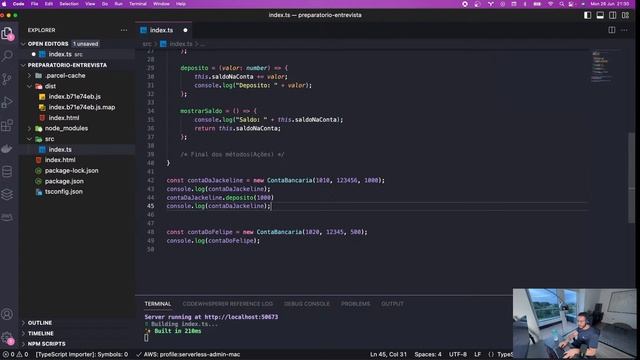Open package-lock.json file
640x360 pixels.
click(x=71, y=171)
